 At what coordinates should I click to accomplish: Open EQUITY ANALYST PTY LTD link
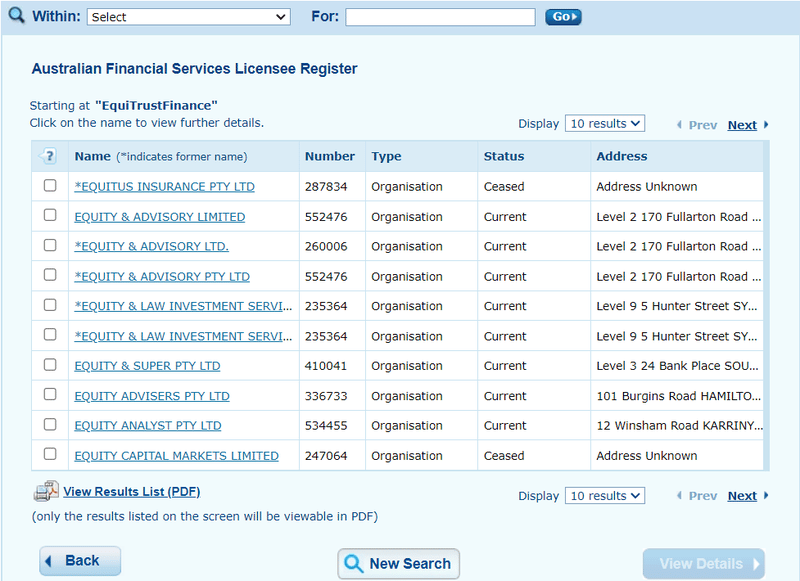[148, 425]
